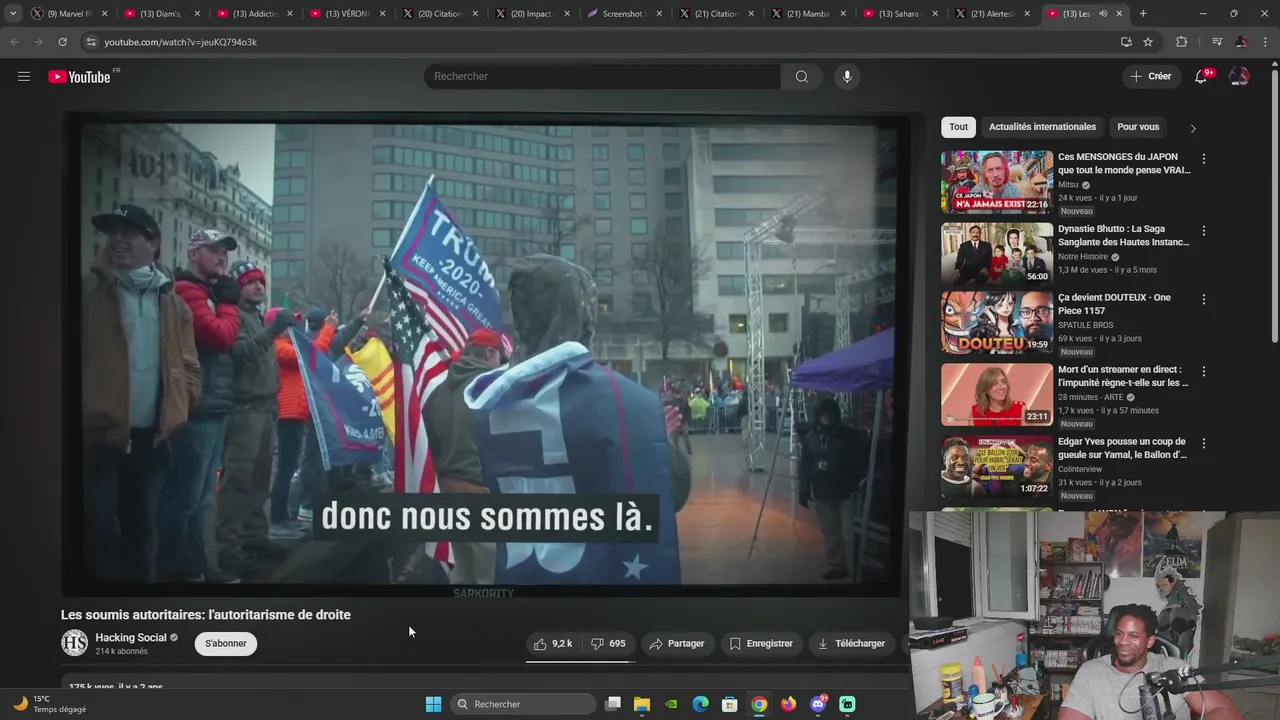Open the weather widget showing 15°C

50,704
